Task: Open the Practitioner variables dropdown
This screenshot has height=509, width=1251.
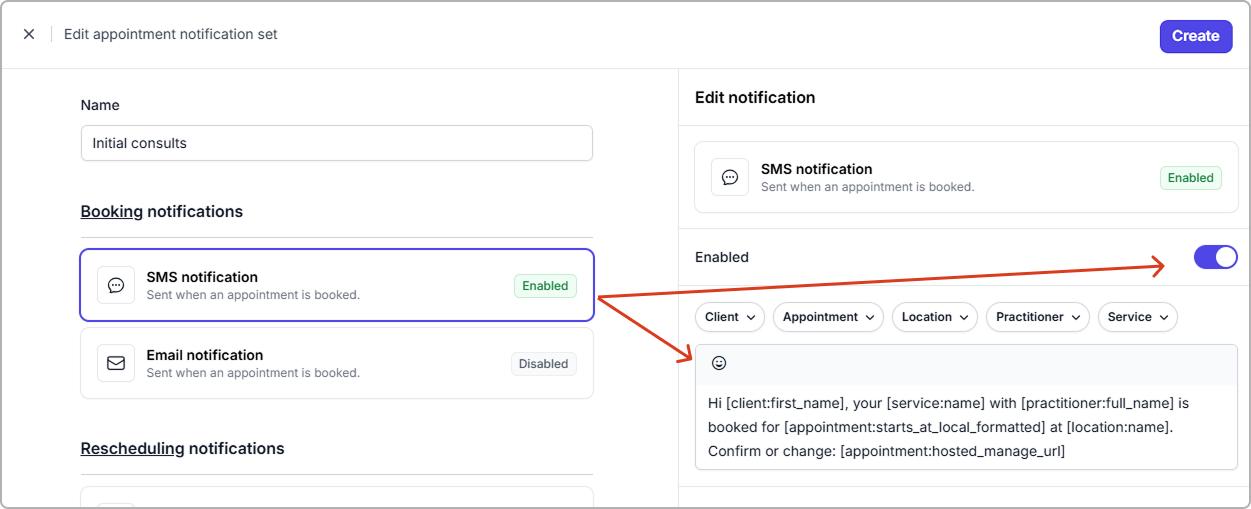Action: click(1037, 317)
